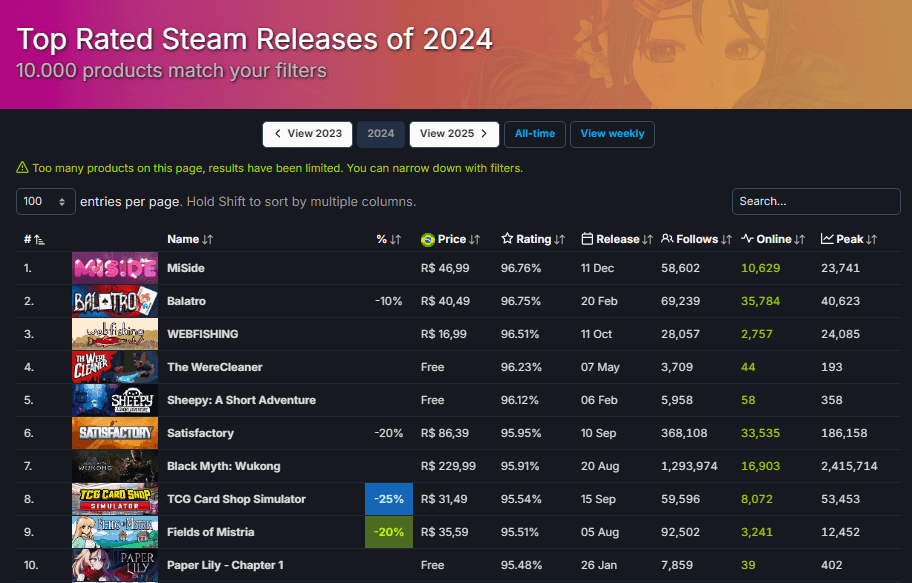Click the calendar icon next to Release
The height and width of the screenshot is (583, 912).
[x=587, y=239]
